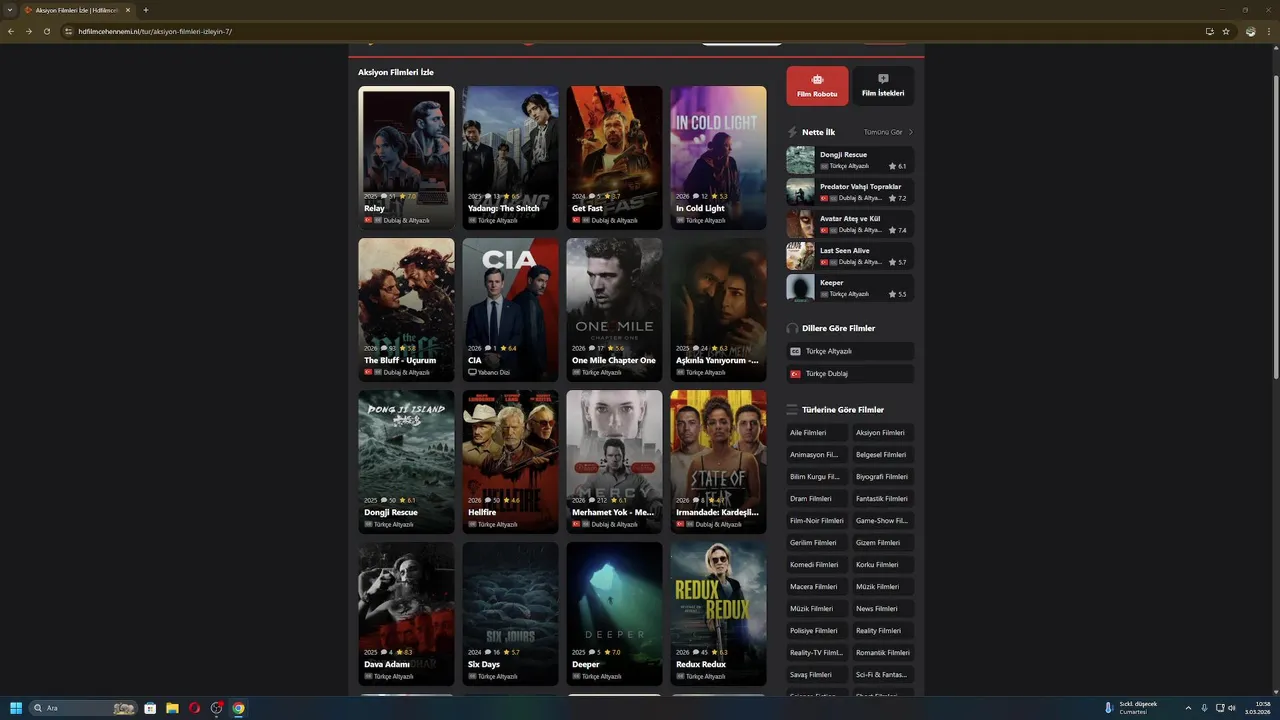Open The Bluff - Uçurum movie card
Image resolution: width=1280 pixels, height=720 pixels.
pyautogui.click(x=406, y=309)
